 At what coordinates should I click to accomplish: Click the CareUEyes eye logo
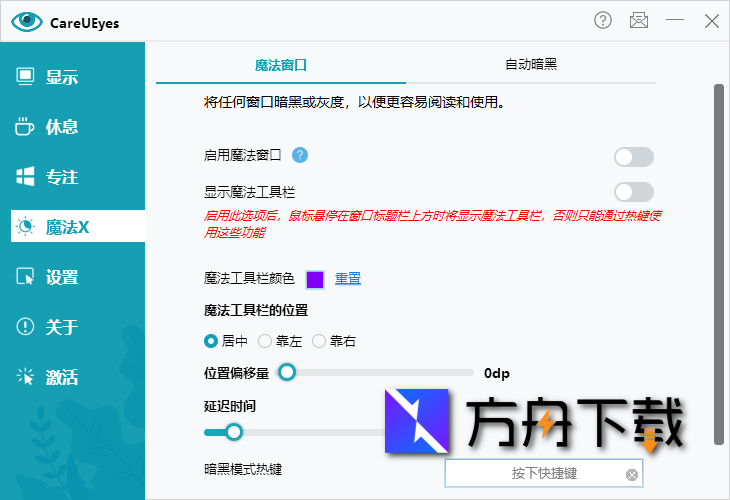[x=27, y=21]
